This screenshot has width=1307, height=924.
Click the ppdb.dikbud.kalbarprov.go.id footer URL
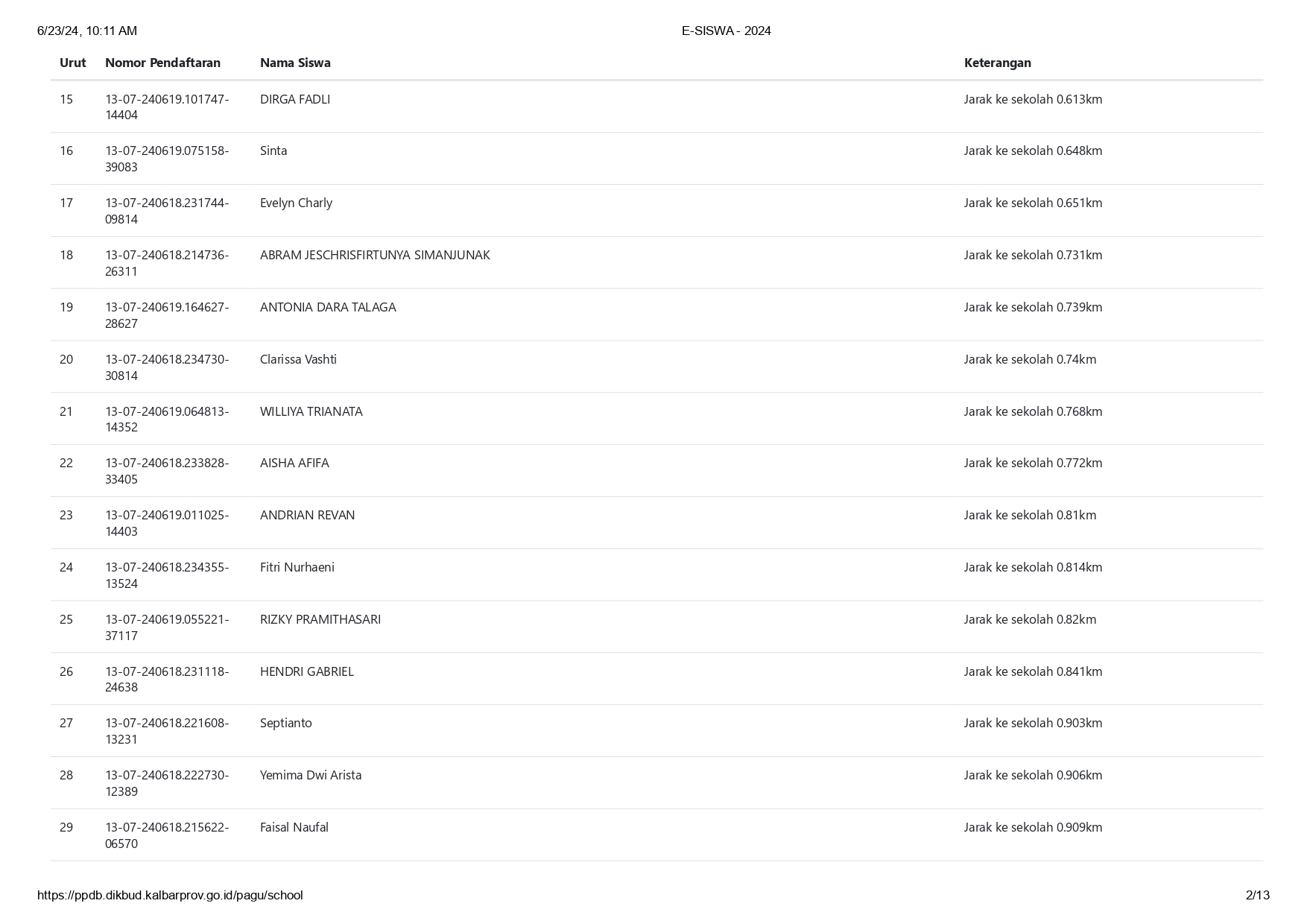tap(170, 896)
